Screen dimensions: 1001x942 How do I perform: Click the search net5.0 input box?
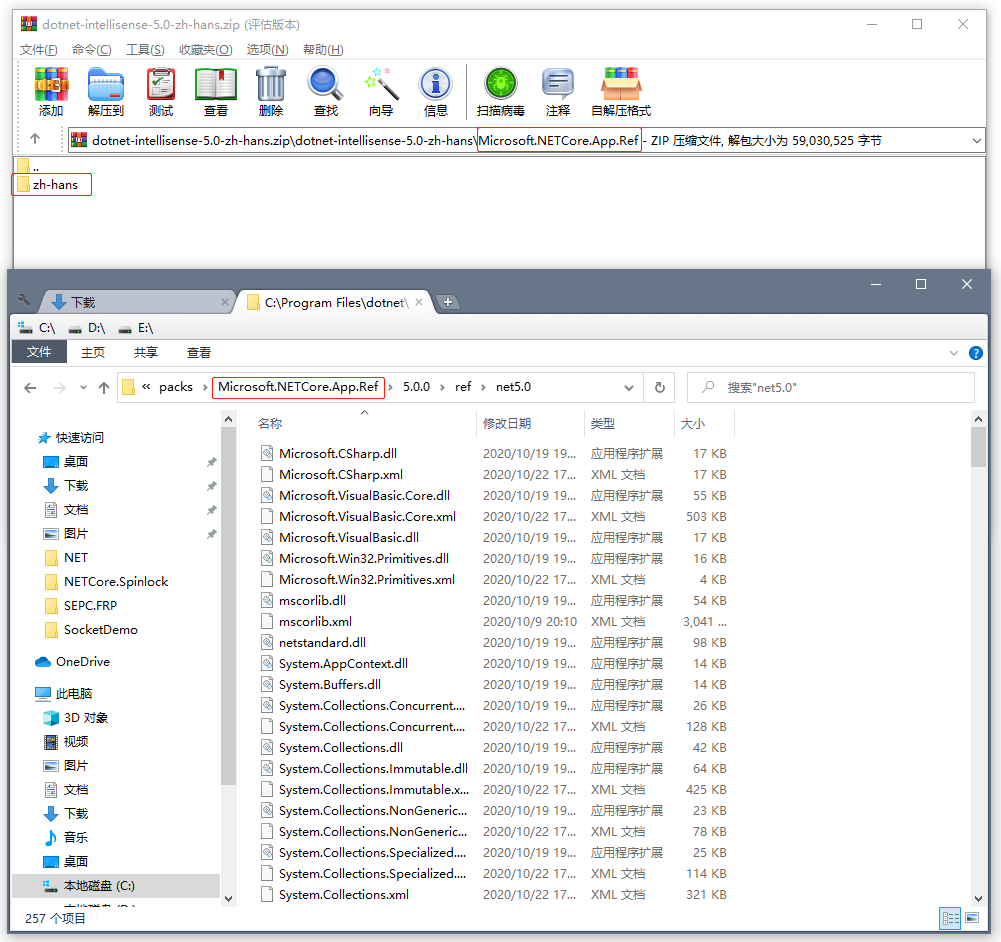point(831,387)
